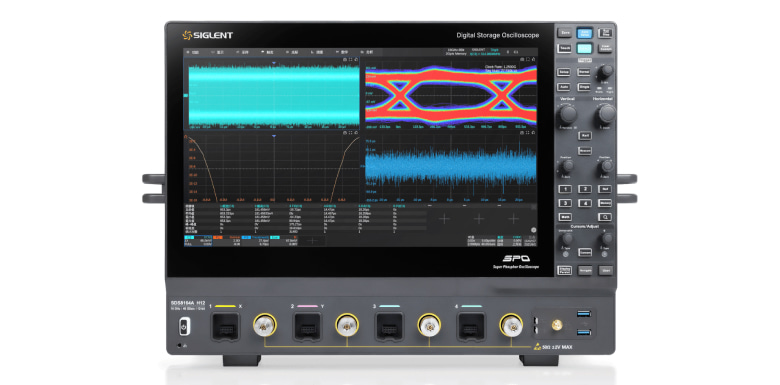Open the 显示 (Display) menu on screen
780x385 pixels.
pyautogui.click(x=218, y=52)
